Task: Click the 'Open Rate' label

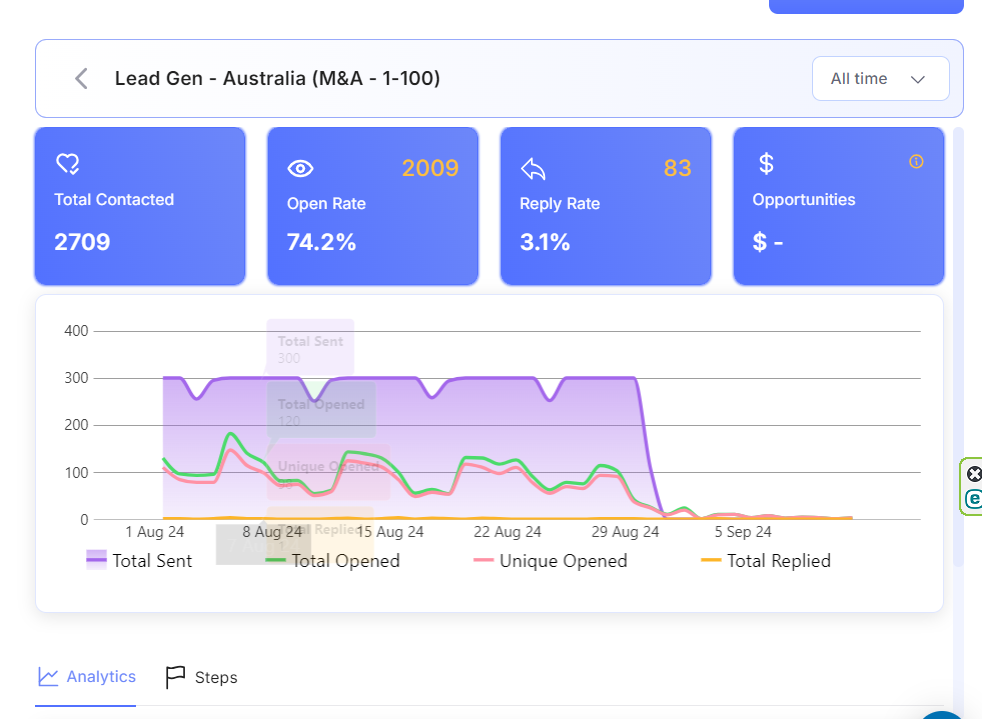Action: tap(326, 204)
